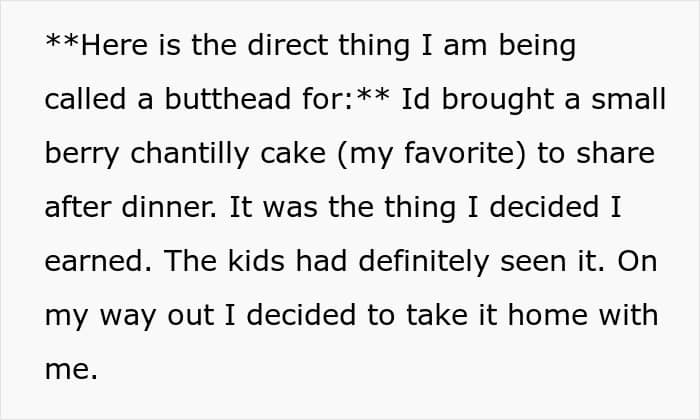Click the word "small" in the paragraph
This screenshot has width=700, height=420.
pyautogui.click(x=629, y=99)
